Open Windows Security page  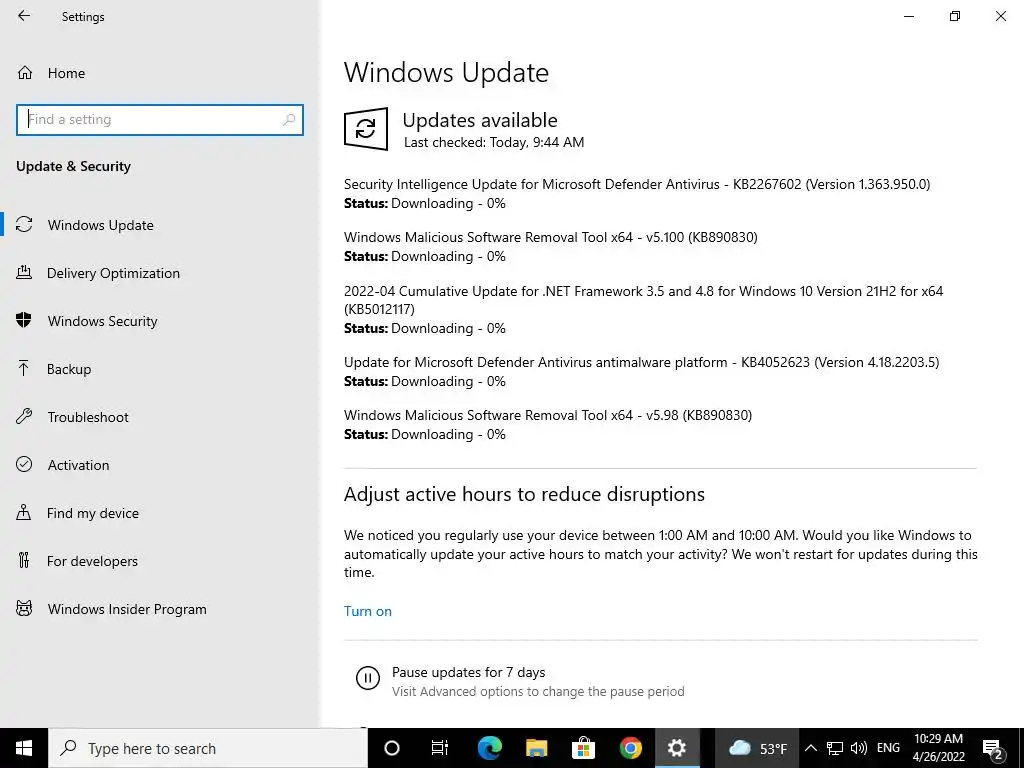pos(103,321)
